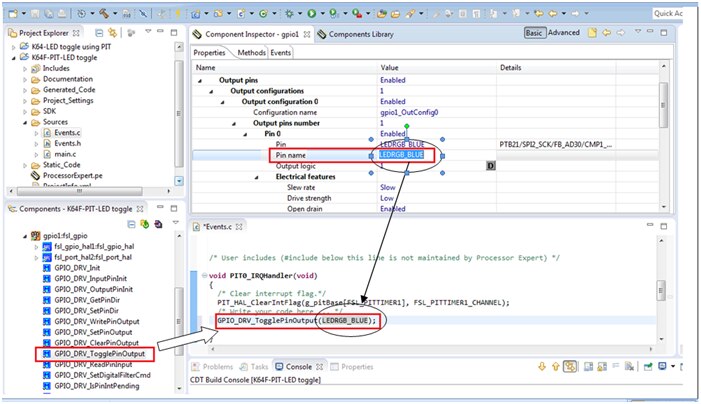Click the Components view green generate icon
This screenshot has width=701, height=404.
(x=144, y=224)
